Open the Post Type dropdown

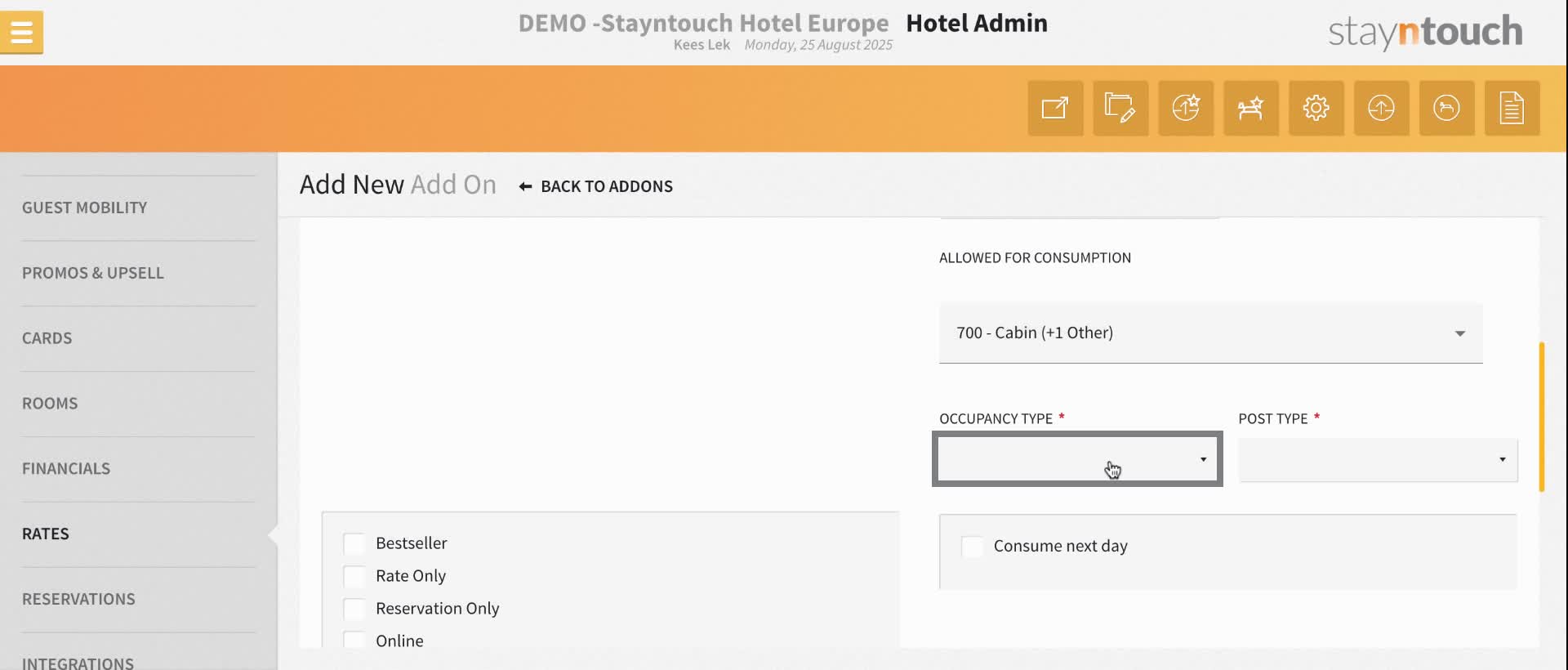[1378, 460]
